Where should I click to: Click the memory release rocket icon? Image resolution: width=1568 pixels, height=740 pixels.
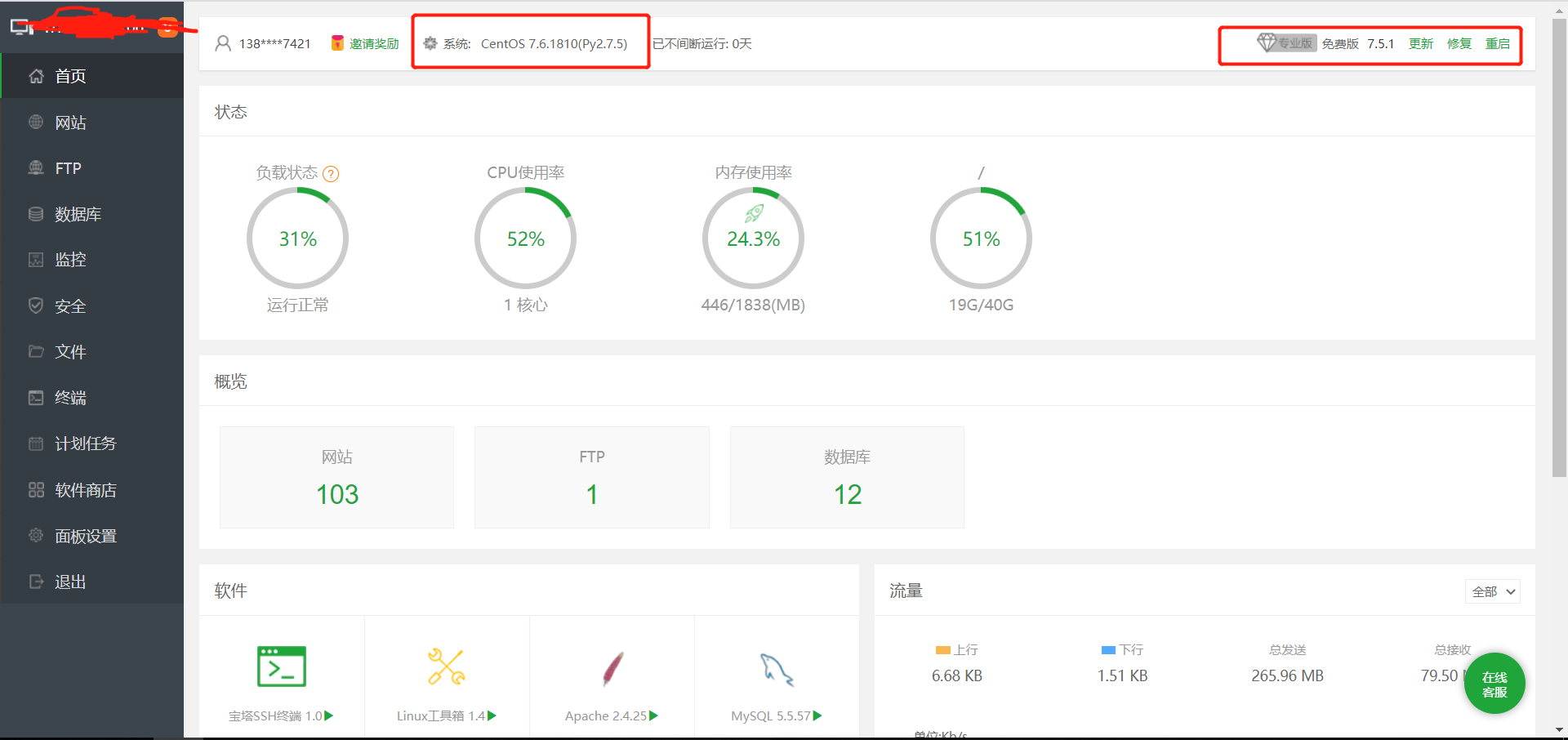pyautogui.click(x=754, y=213)
